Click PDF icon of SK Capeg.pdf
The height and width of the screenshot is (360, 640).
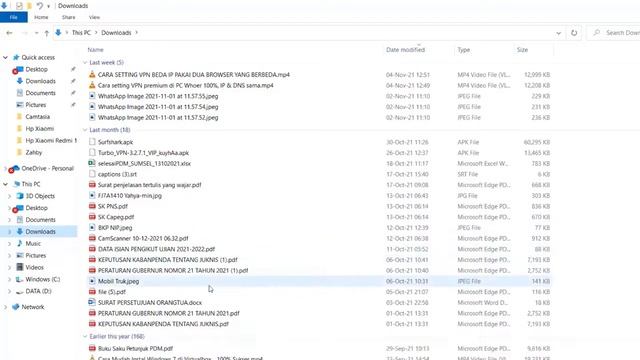click(x=92, y=217)
